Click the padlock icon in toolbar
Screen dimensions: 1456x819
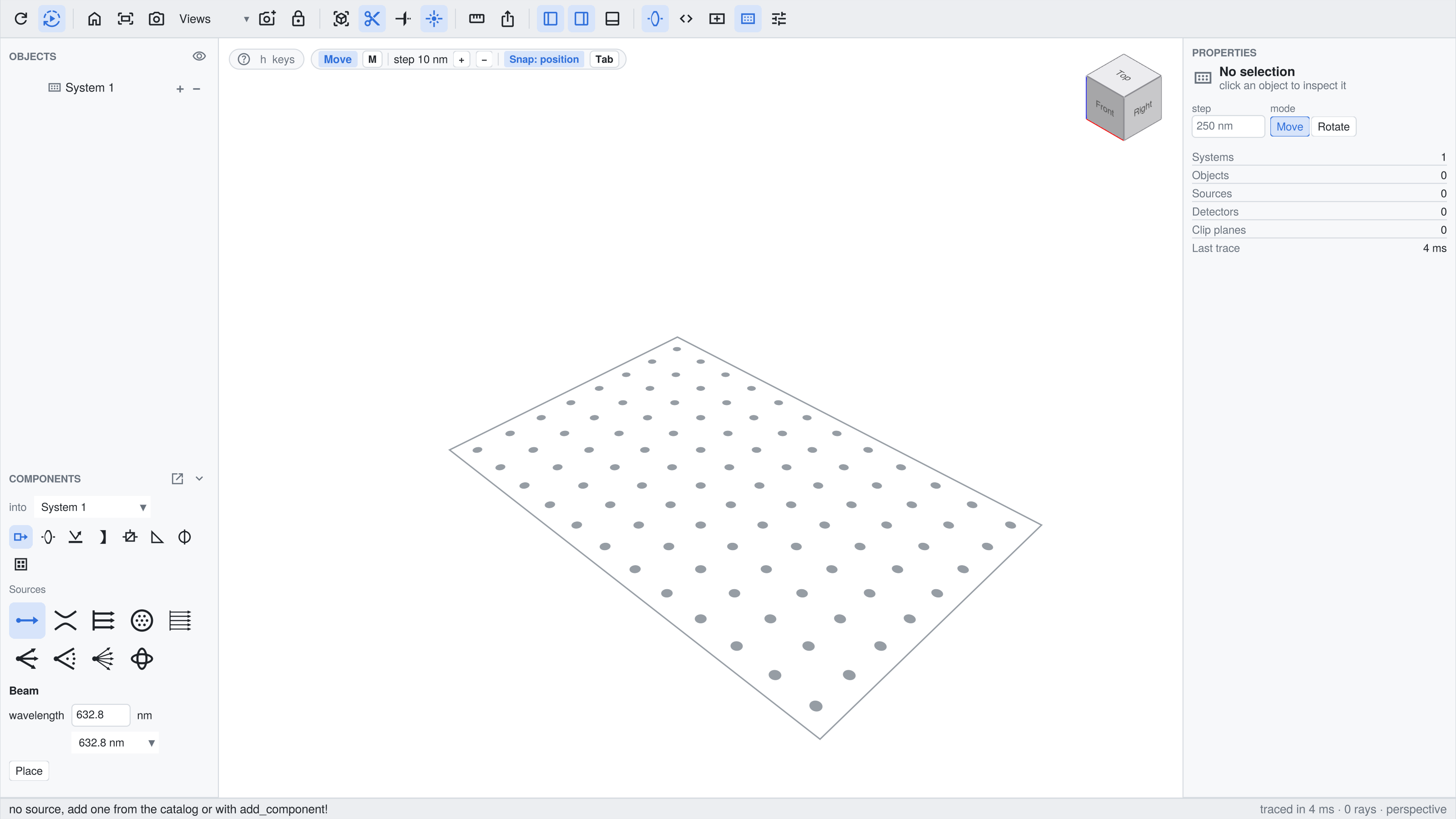(298, 19)
